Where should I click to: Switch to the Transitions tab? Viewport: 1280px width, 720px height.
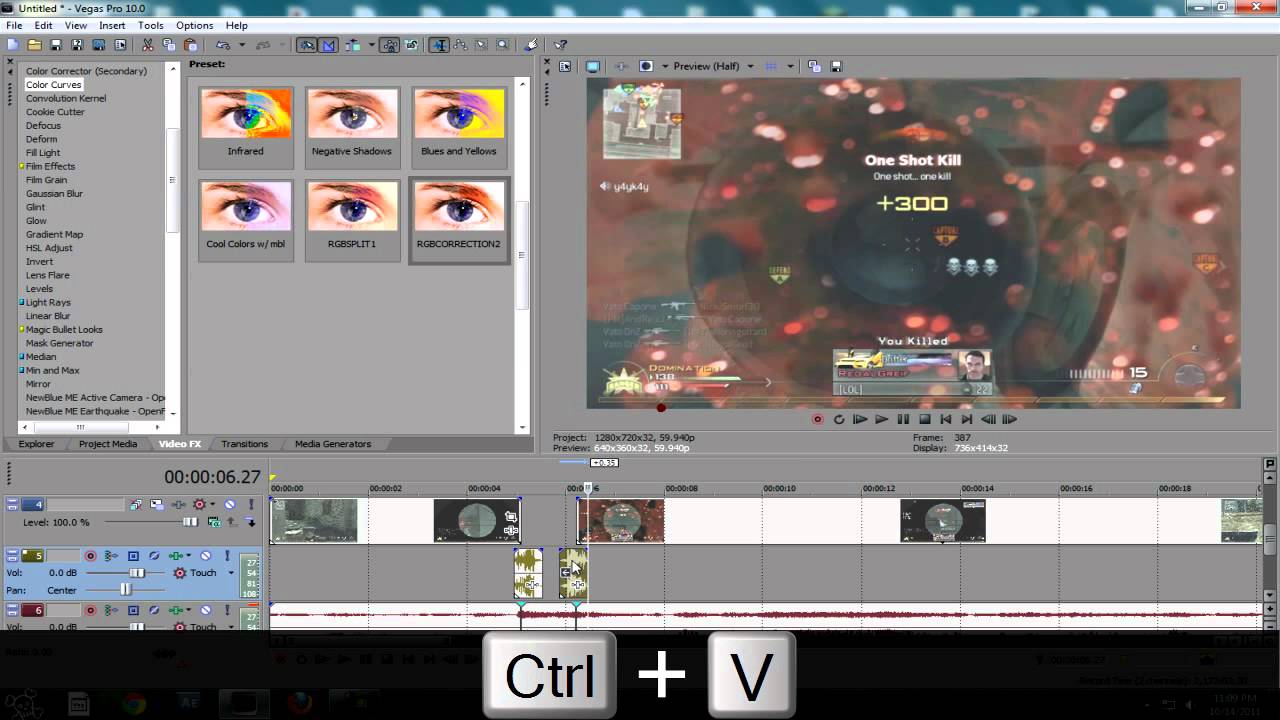[244, 444]
